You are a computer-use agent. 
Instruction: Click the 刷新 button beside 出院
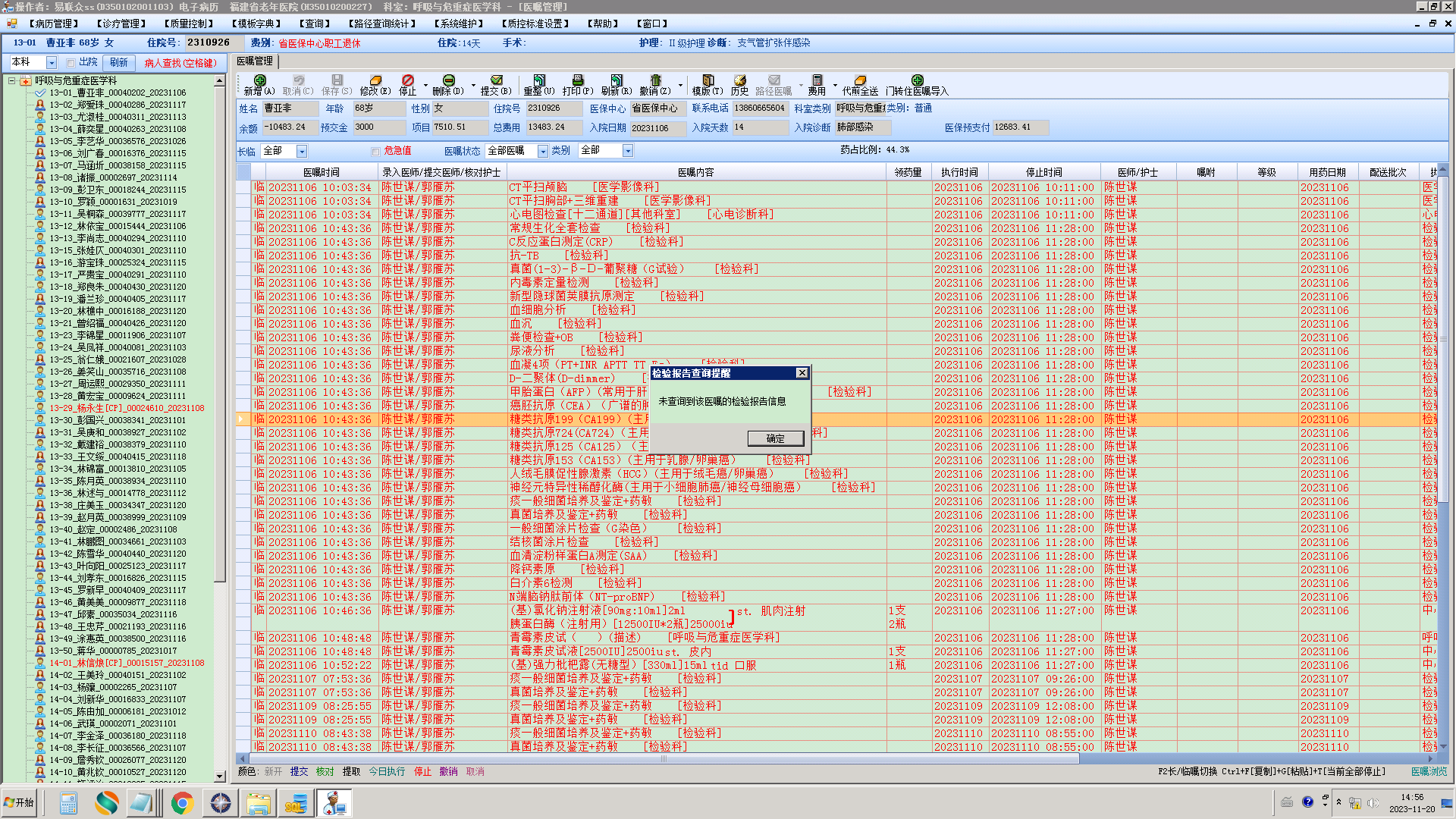pos(119,63)
